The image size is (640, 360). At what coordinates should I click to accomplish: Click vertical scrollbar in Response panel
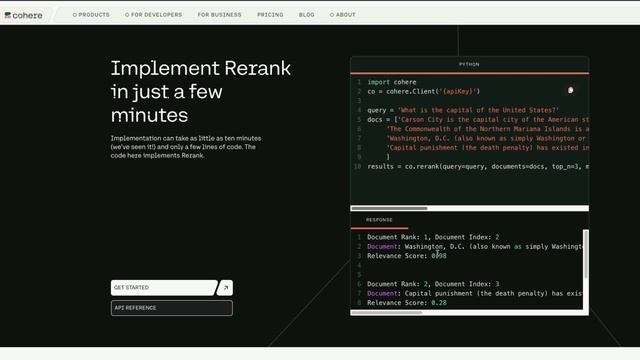(586, 254)
